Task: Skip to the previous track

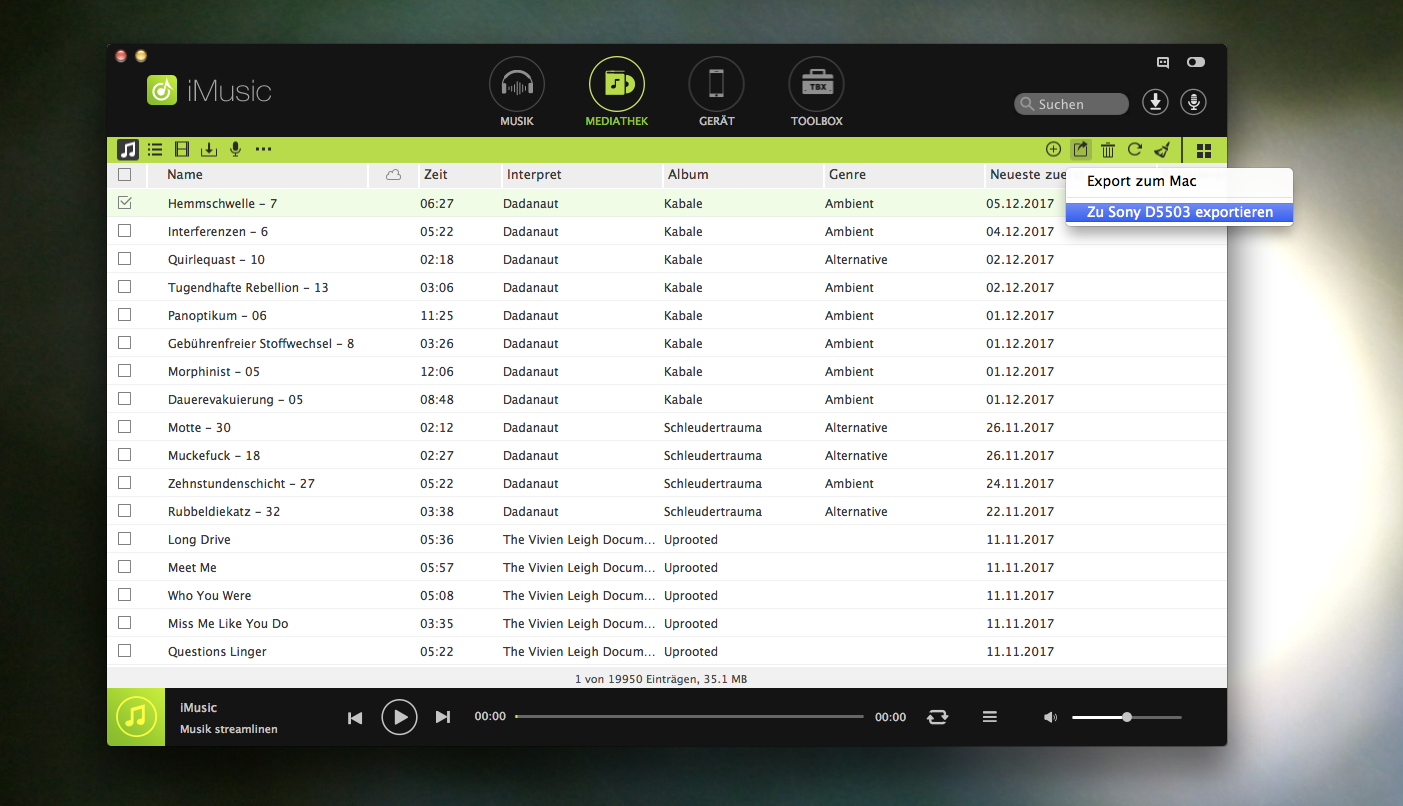Action: pyautogui.click(x=355, y=717)
